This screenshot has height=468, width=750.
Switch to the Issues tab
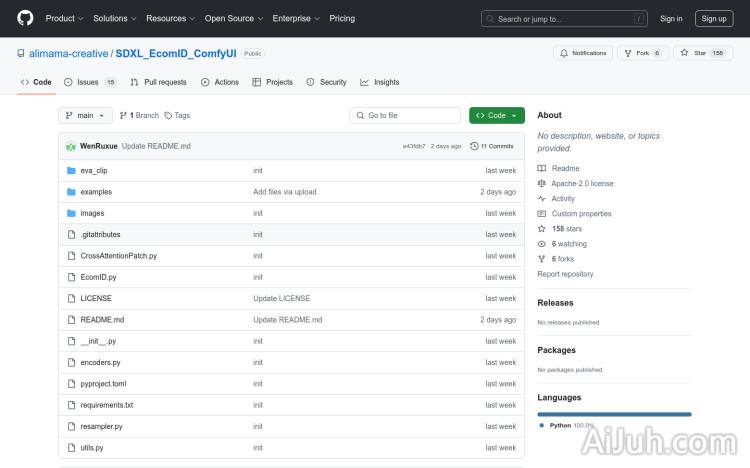click(90, 82)
